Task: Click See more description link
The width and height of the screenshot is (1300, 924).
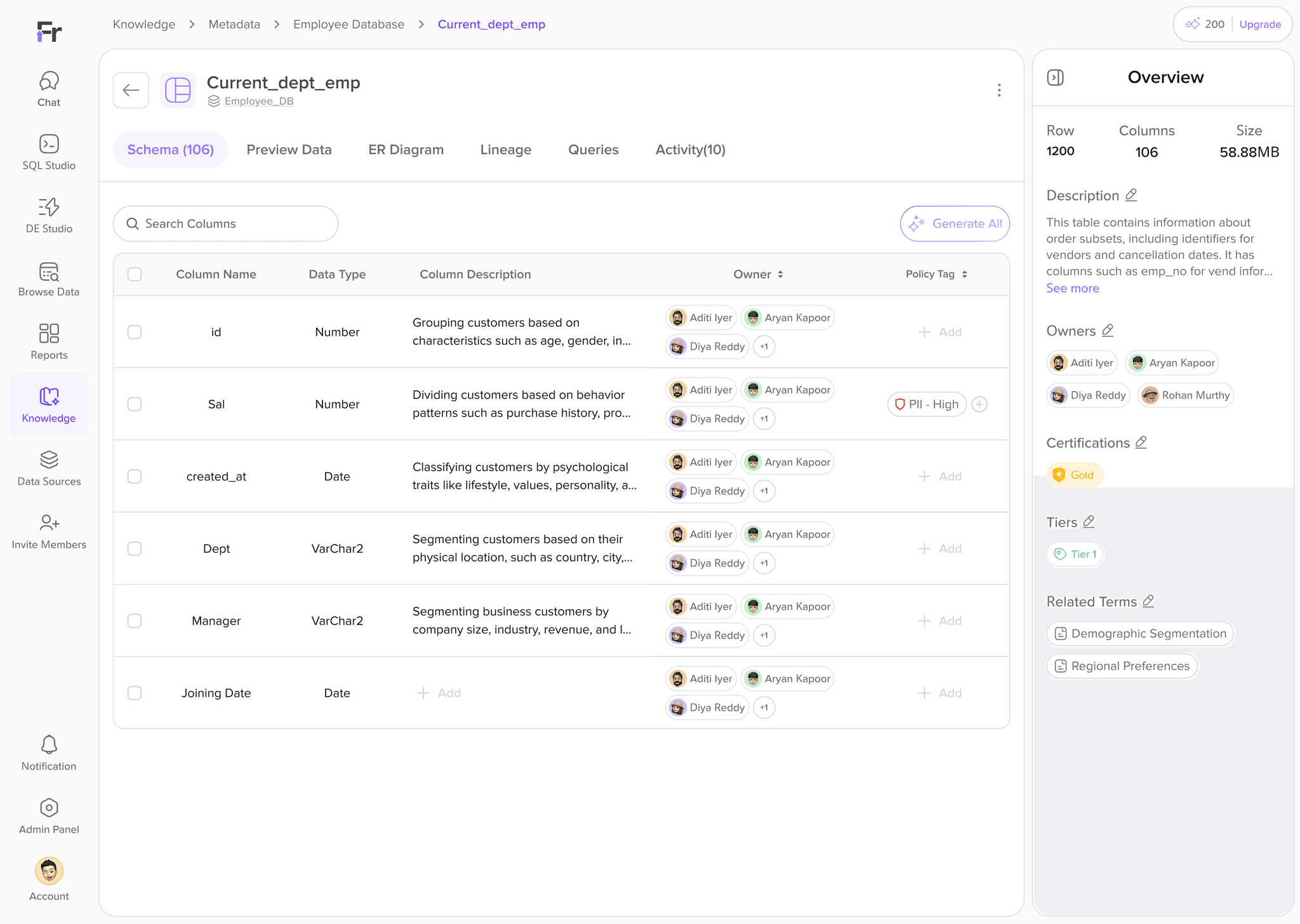Action: click(x=1072, y=288)
